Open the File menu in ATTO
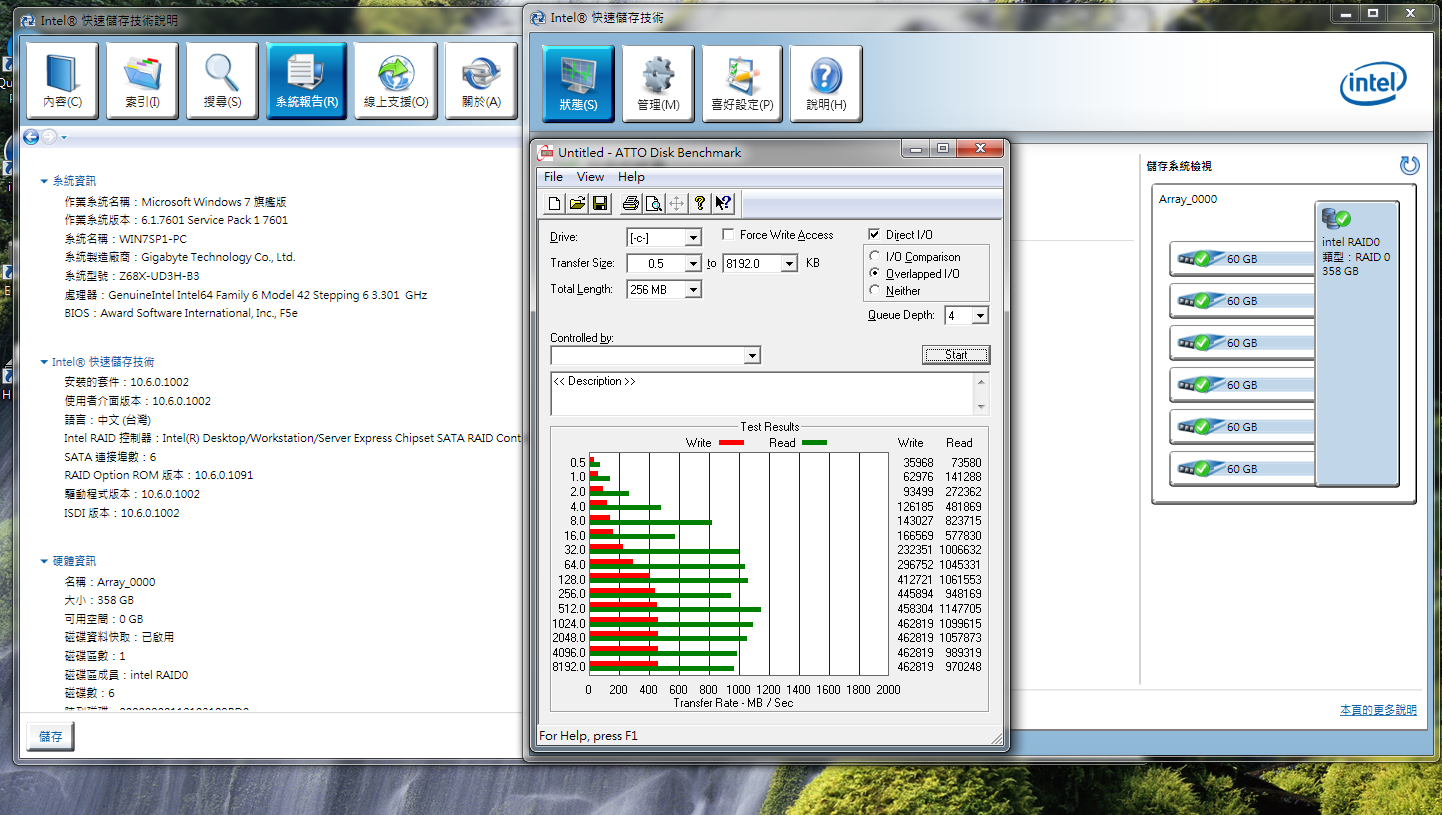 click(553, 177)
